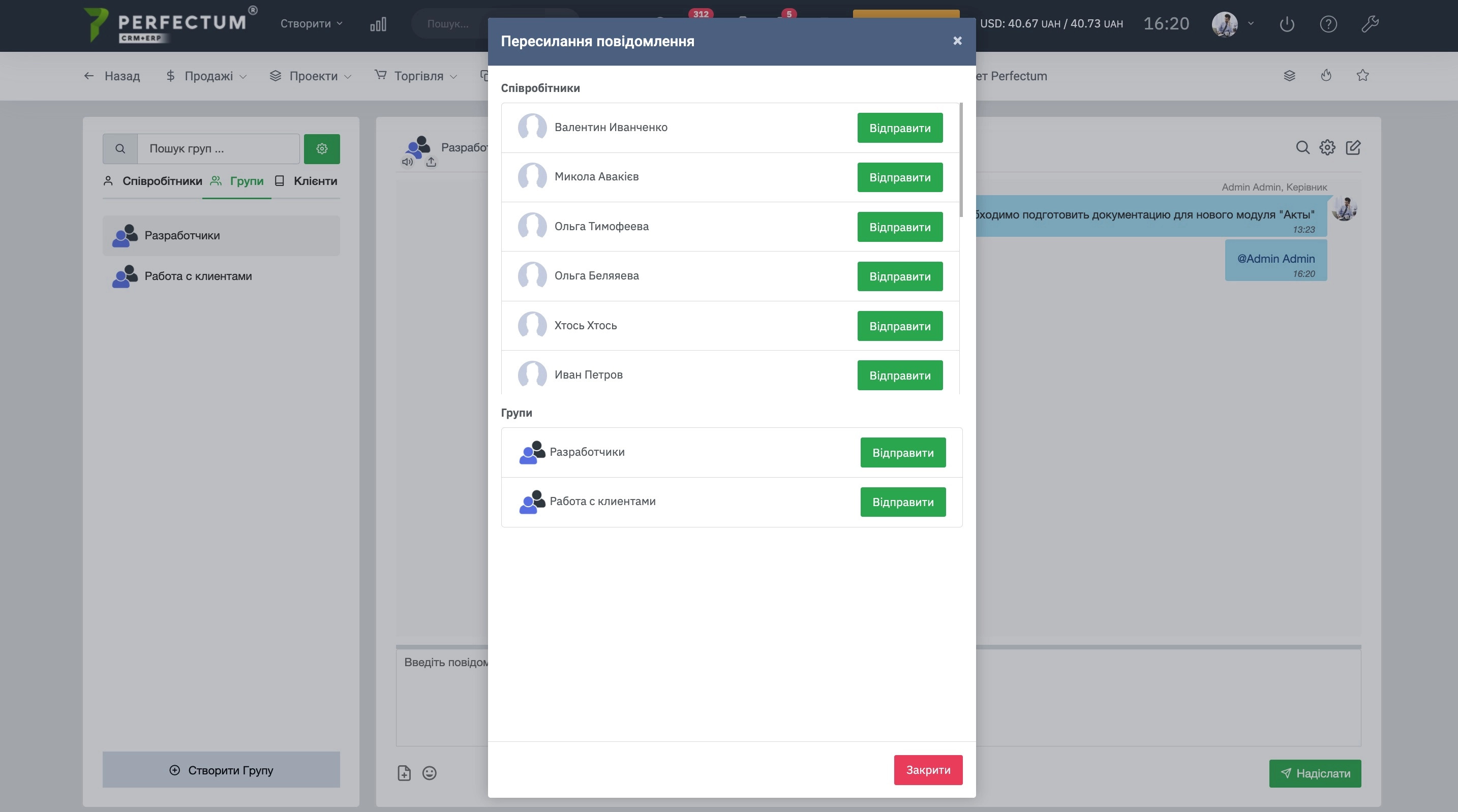Click the power logout icon

[1287, 24]
